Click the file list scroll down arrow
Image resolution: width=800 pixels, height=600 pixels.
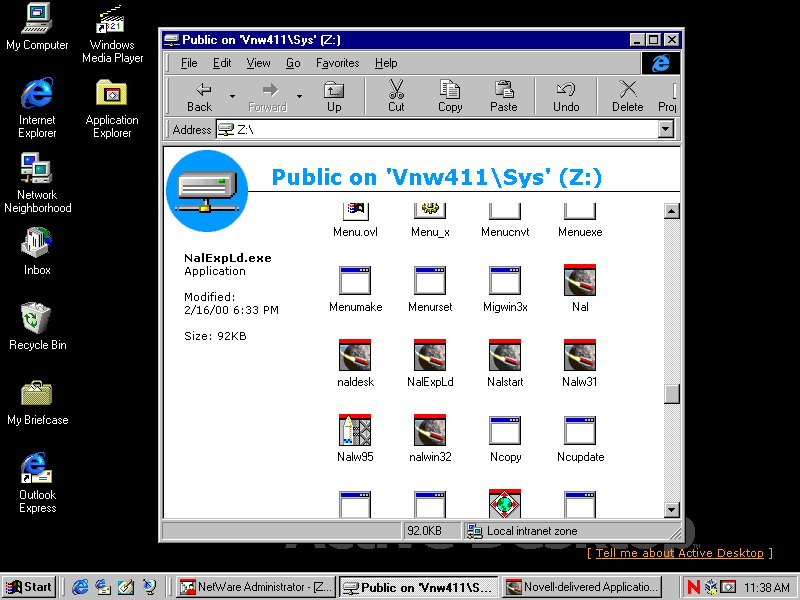[672, 510]
